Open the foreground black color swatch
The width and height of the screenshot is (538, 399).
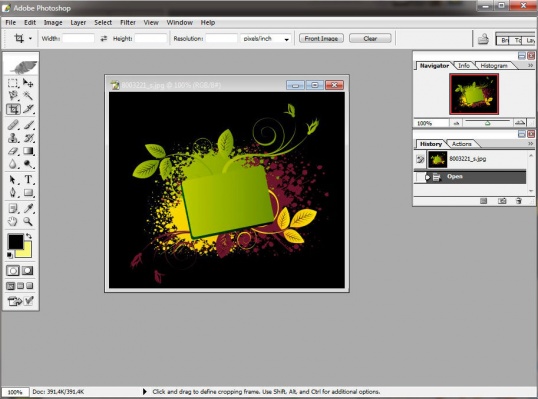point(15,242)
